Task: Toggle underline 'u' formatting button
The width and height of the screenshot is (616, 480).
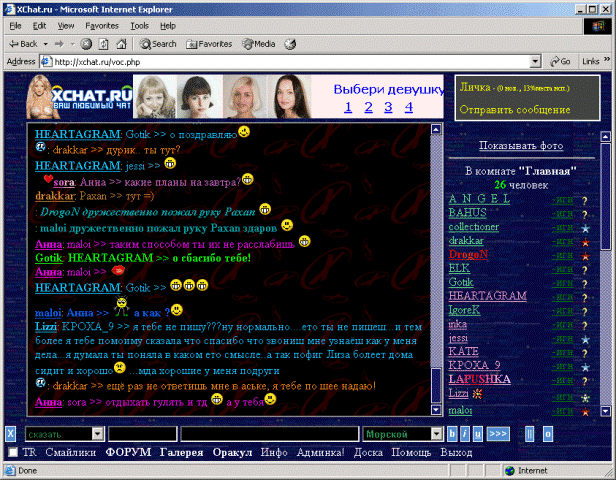Action: pos(478,434)
